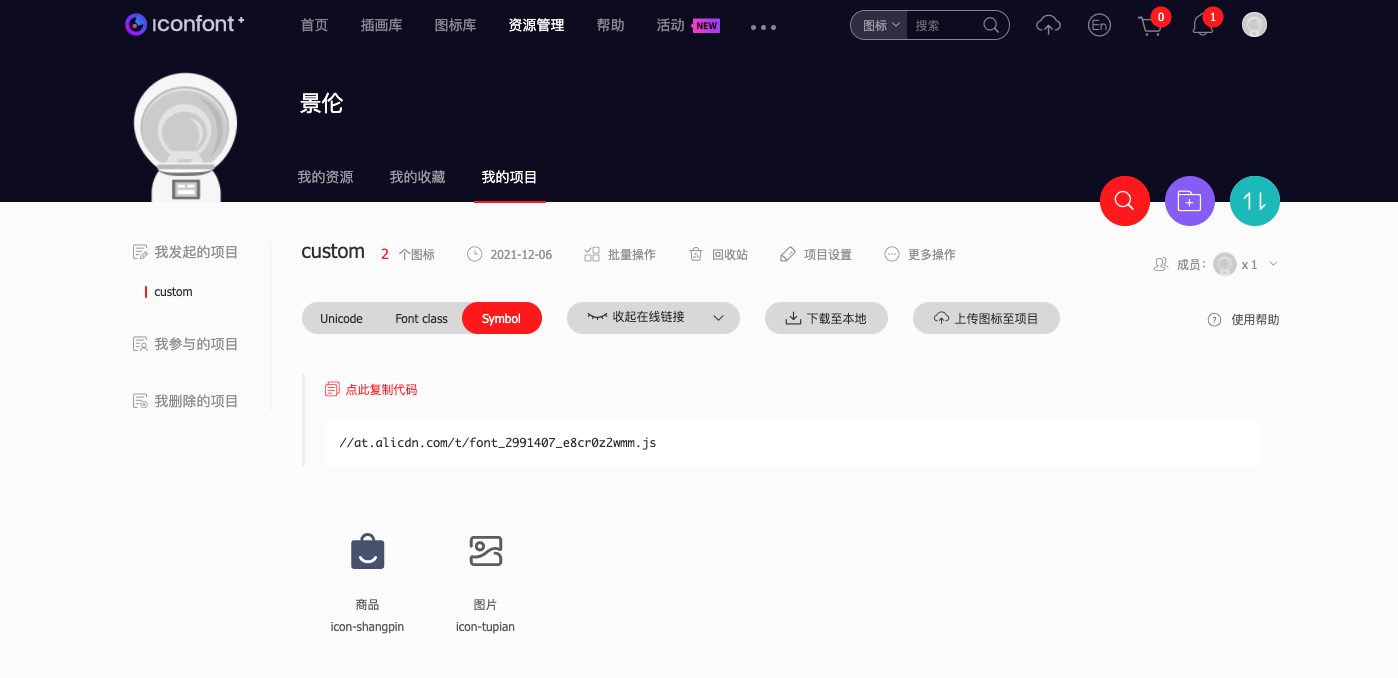Open 活动 NEW in navigation

688,25
